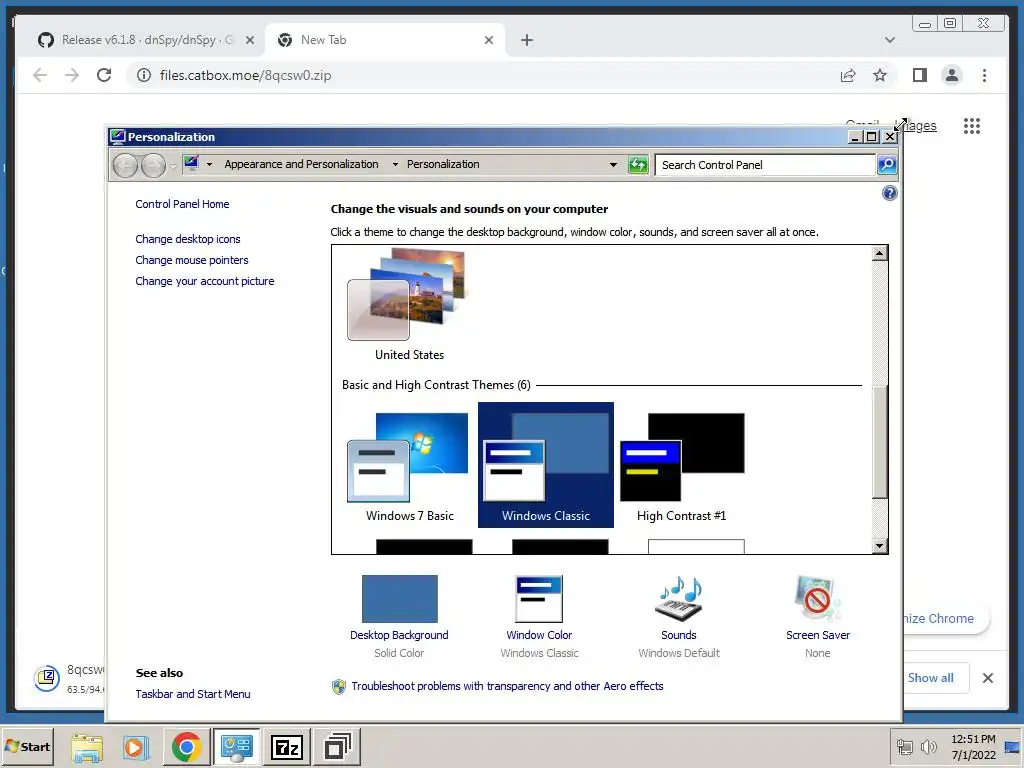Image resolution: width=1024 pixels, height=768 pixels.
Task: Open the recent pages dropdown beside navigation arrows
Action: tap(172, 166)
